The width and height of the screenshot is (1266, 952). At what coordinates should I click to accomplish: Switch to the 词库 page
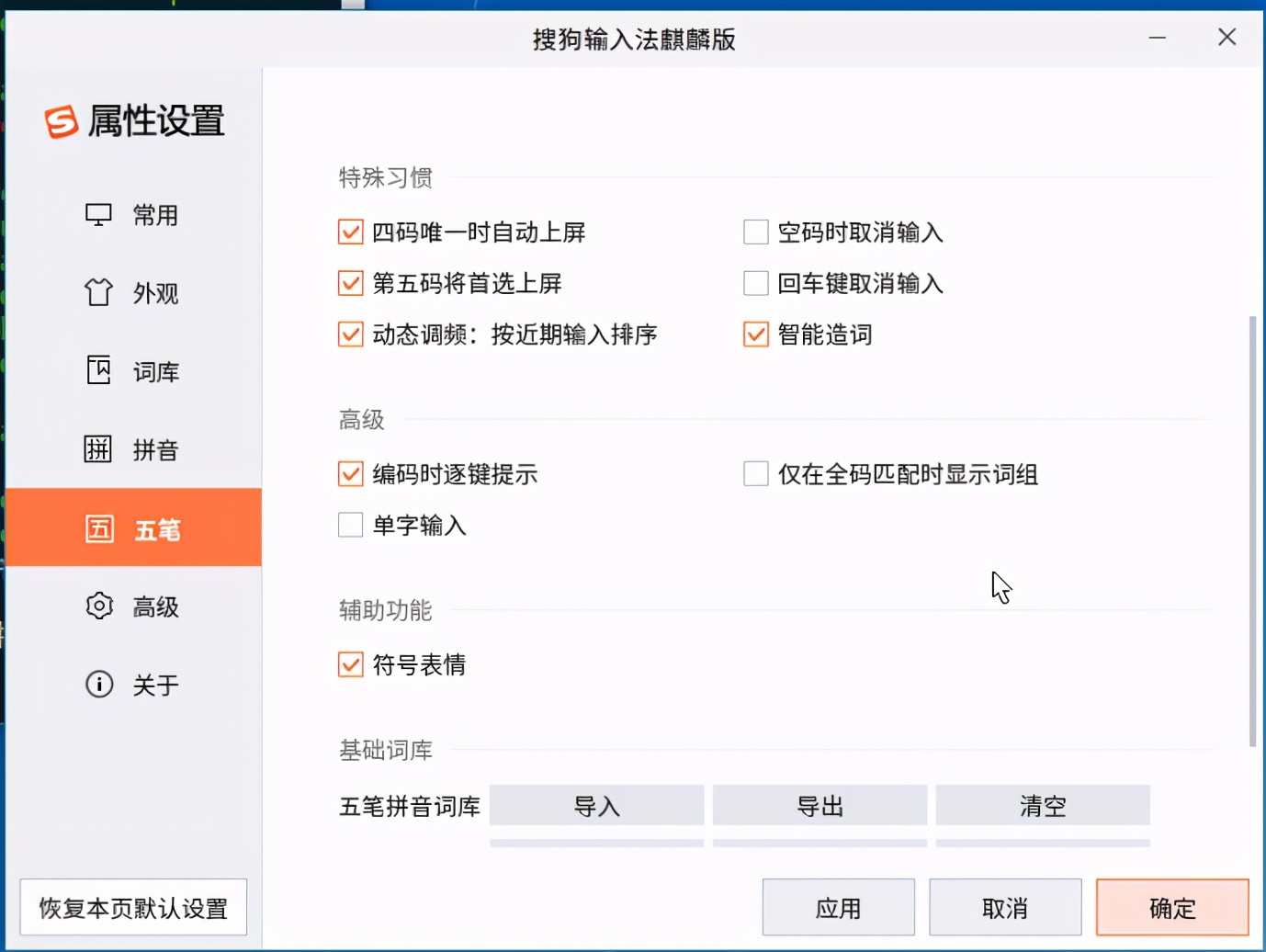tap(134, 371)
